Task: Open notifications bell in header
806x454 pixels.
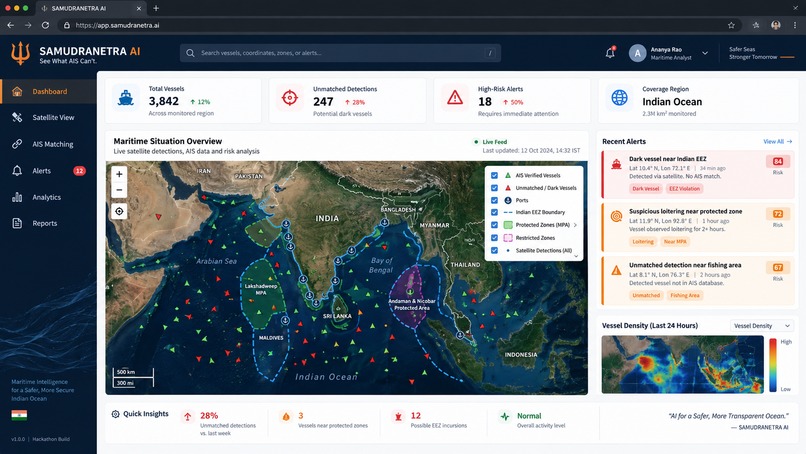Action: pos(610,52)
